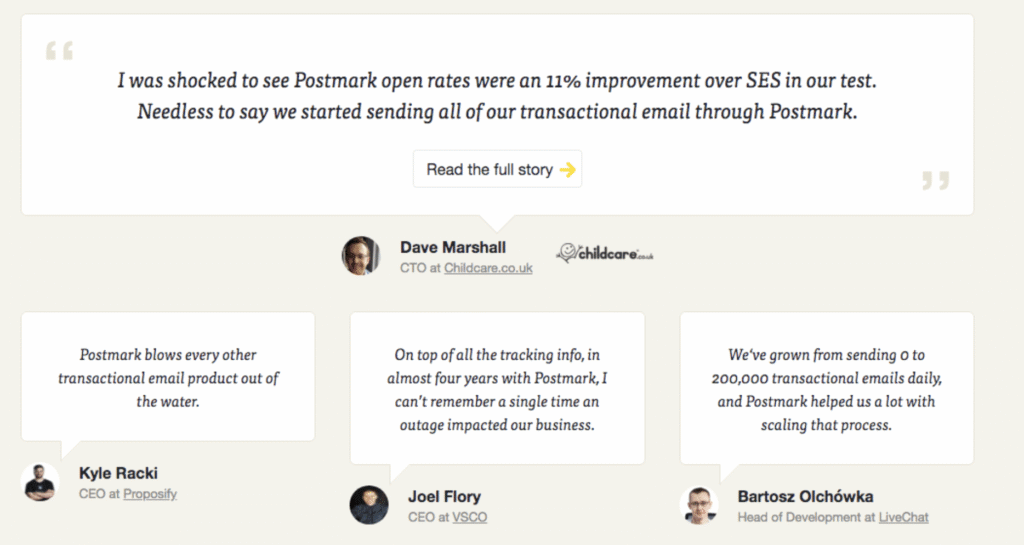Click the Bartosz Olchówka name label

805,497
